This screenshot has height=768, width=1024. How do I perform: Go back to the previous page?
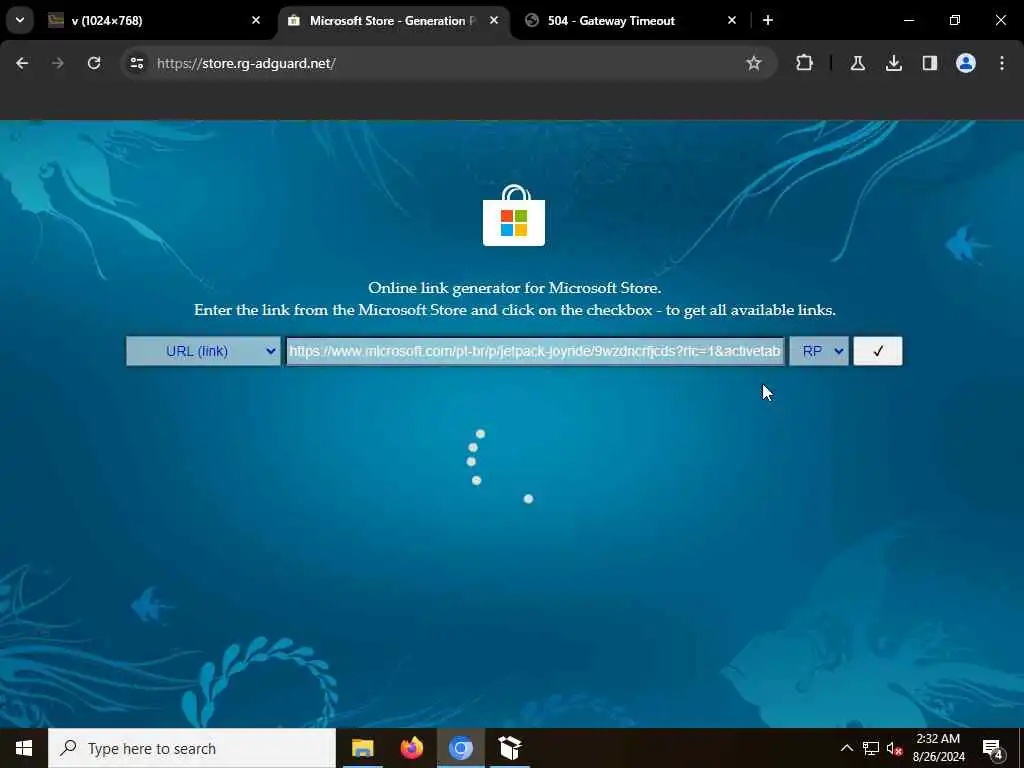click(x=22, y=63)
